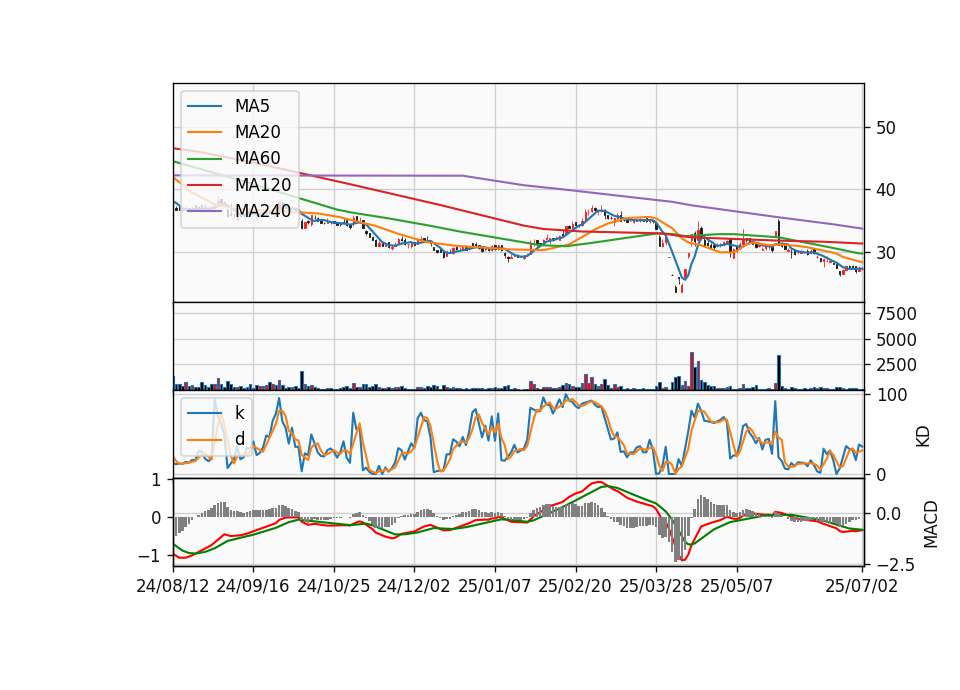Click the 25/01/07 date axis label
Image resolution: width=960 pixels, height=690 pixels.
[x=495, y=586]
